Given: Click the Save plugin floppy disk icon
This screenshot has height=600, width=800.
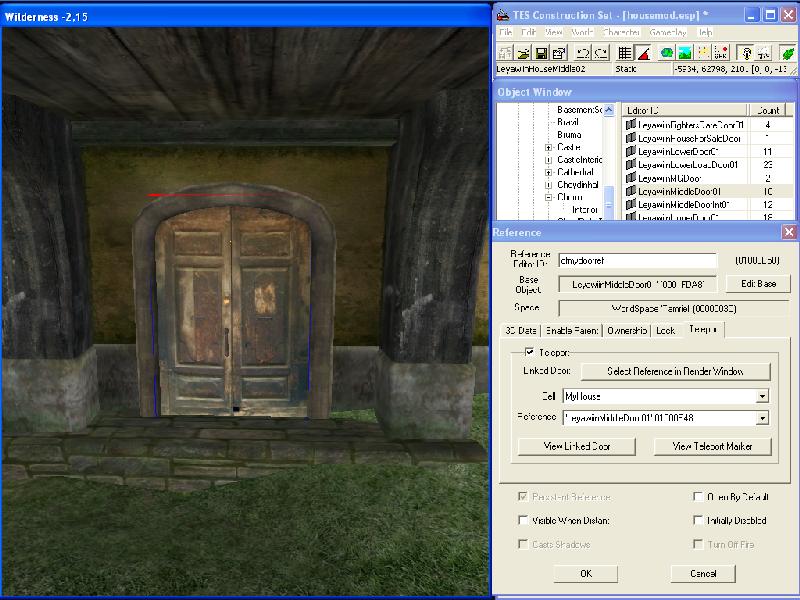Looking at the screenshot, I should coord(541,53).
